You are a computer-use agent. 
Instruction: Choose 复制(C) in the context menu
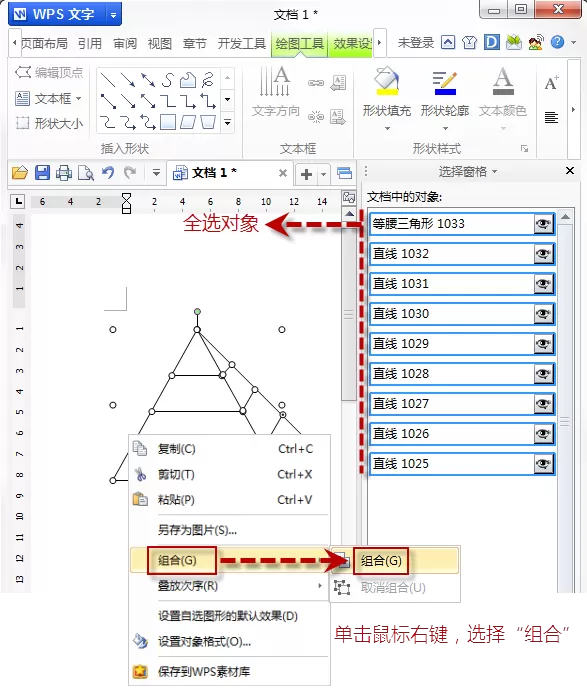229,449
